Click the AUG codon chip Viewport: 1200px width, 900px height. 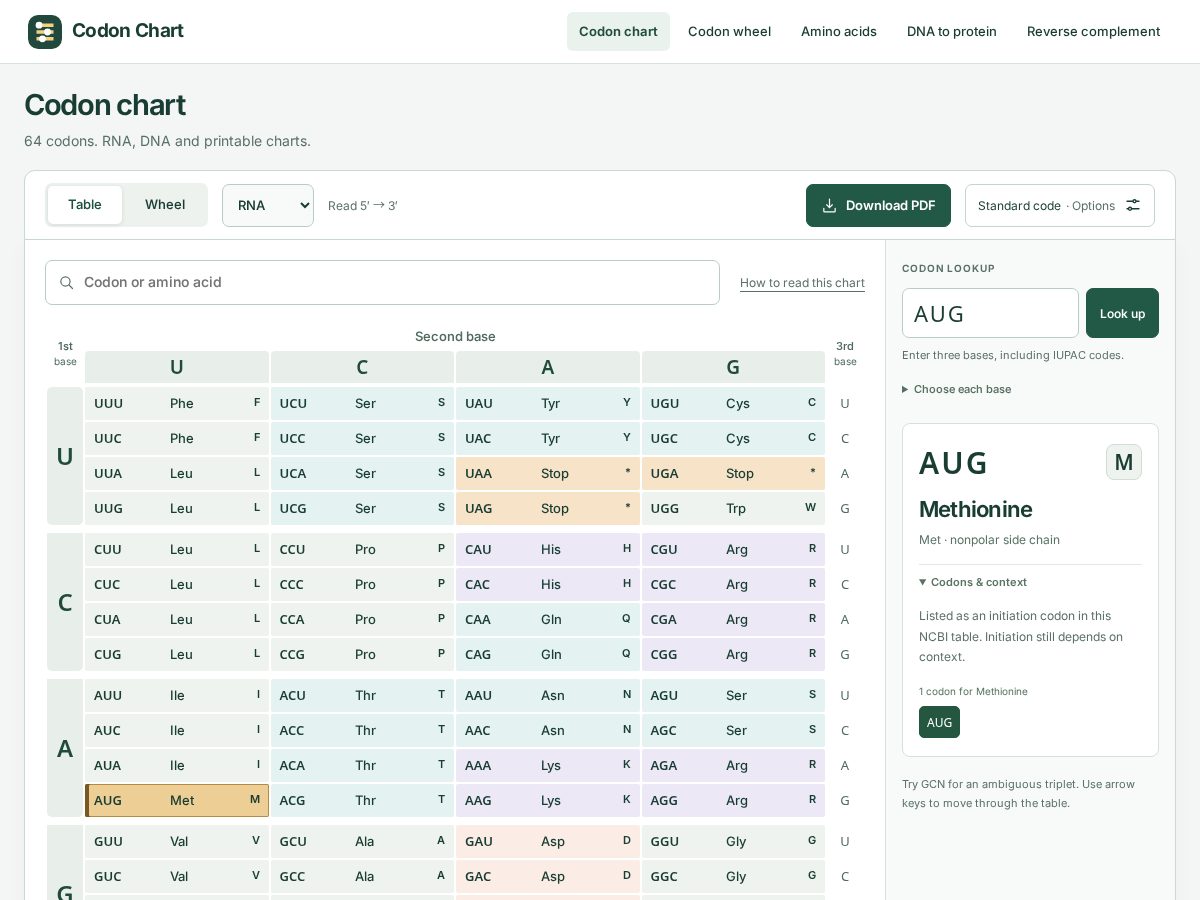939,722
